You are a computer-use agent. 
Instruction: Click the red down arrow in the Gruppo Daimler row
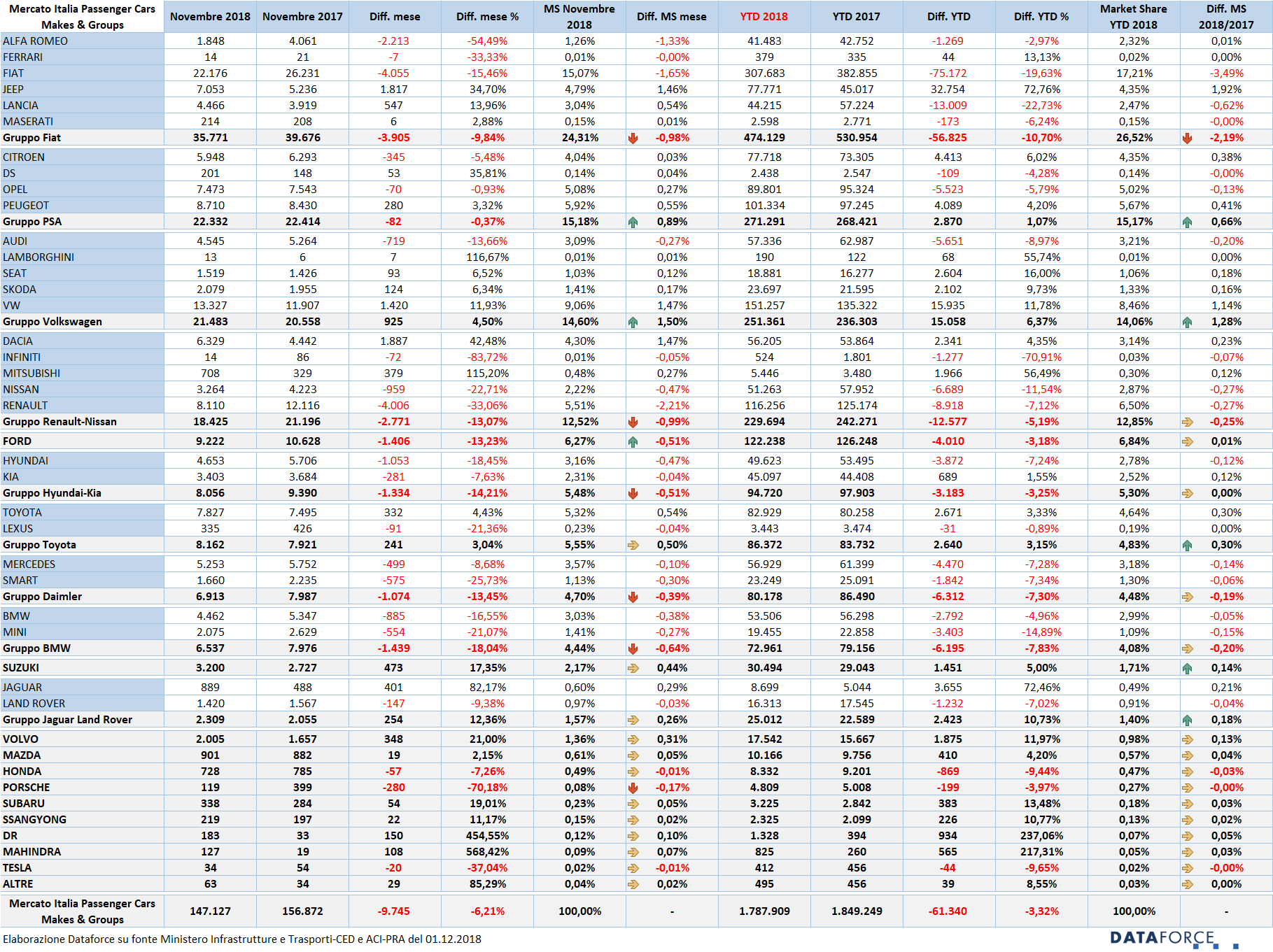[633, 597]
